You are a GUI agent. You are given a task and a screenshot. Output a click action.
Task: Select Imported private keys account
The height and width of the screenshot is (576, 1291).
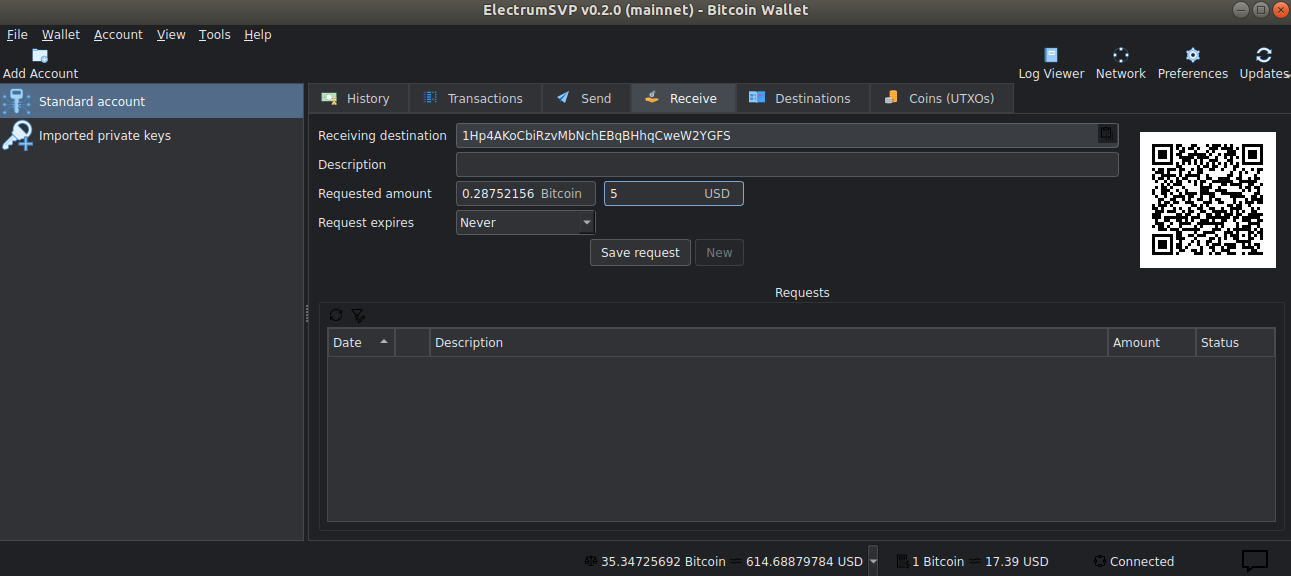point(152,135)
